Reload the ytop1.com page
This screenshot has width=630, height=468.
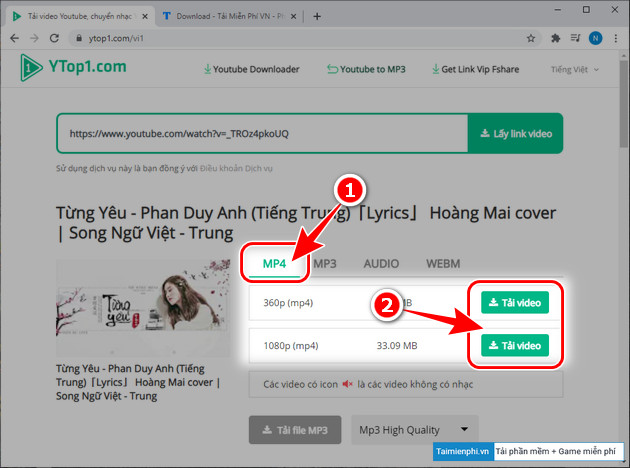tap(54, 38)
